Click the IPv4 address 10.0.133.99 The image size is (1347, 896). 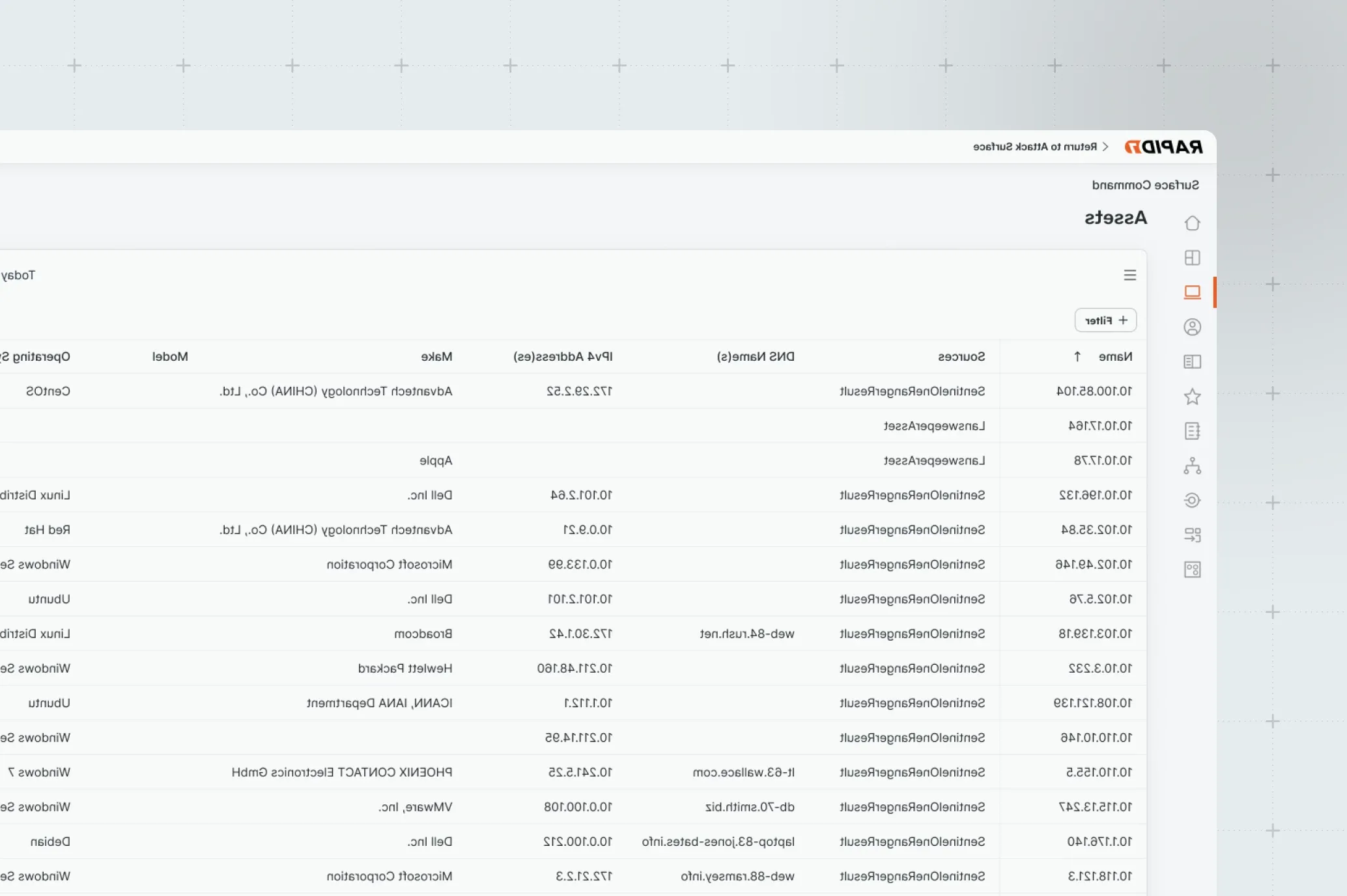[x=580, y=564]
